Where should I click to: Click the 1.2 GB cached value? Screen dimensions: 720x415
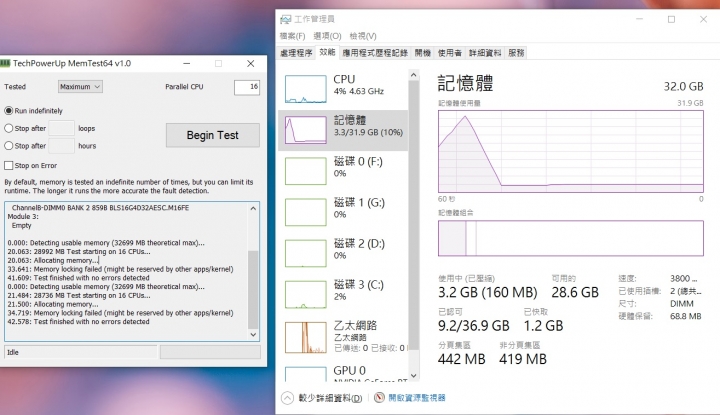pyautogui.click(x=543, y=326)
